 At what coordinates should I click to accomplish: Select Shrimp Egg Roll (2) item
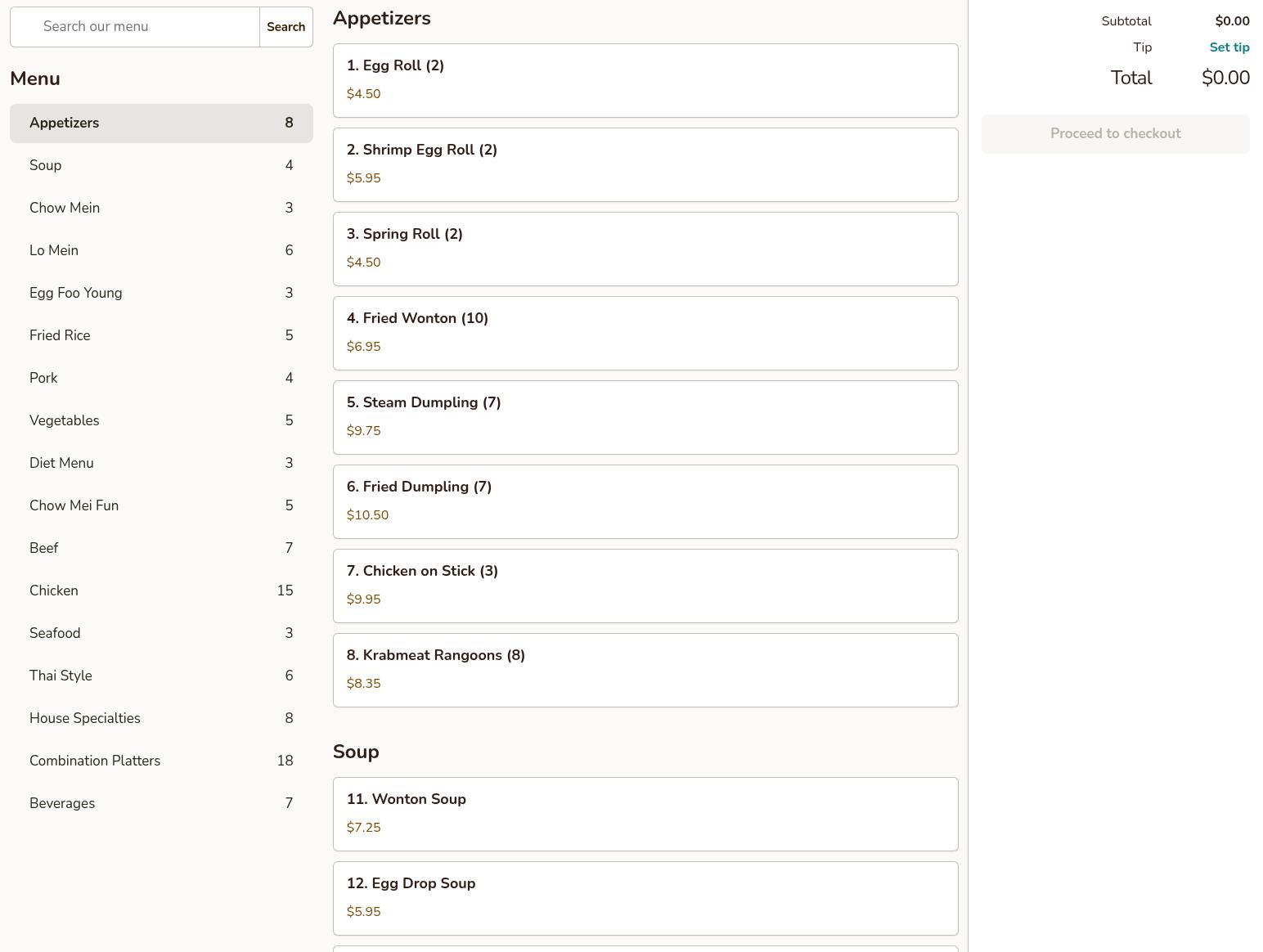645,164
